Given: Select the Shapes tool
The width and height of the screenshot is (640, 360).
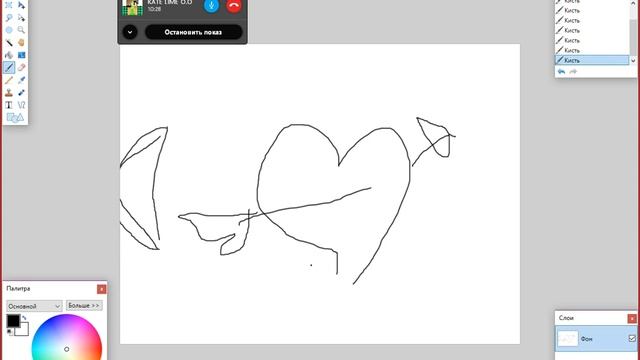Looking at the screenshot, I should [15, 118].
